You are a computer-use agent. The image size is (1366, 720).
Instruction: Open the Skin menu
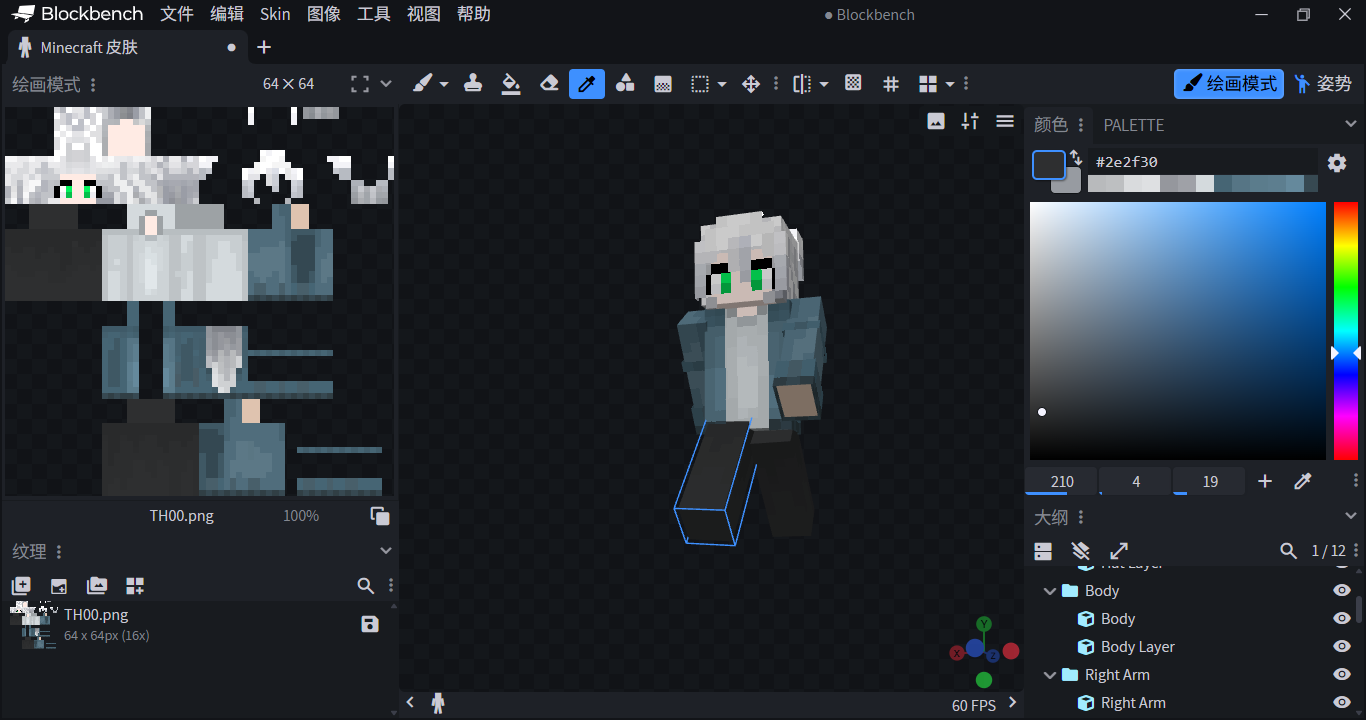275,14
